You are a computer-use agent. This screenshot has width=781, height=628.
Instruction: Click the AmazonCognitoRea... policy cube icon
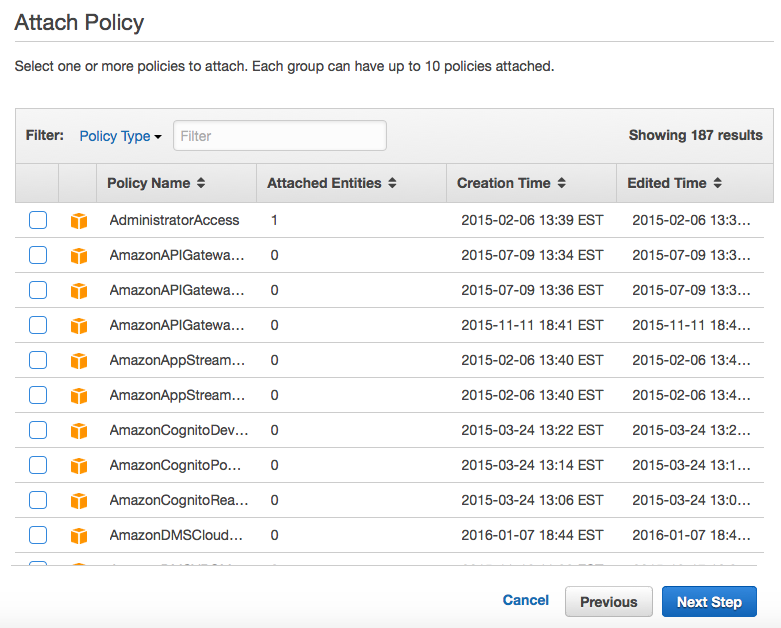click(79, 501)
